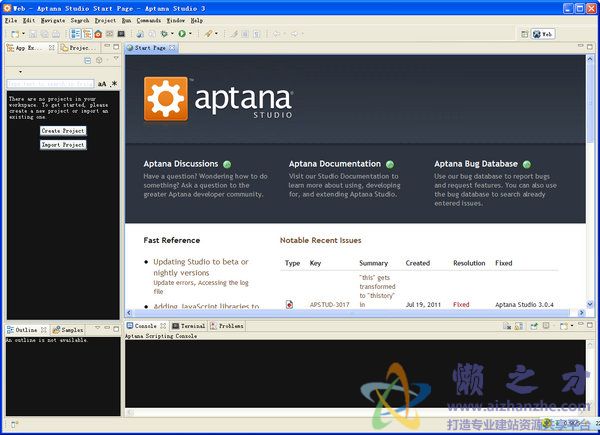The image size is (600, 435).
Task: Click the App Explorer search text field
Action: 50,83
